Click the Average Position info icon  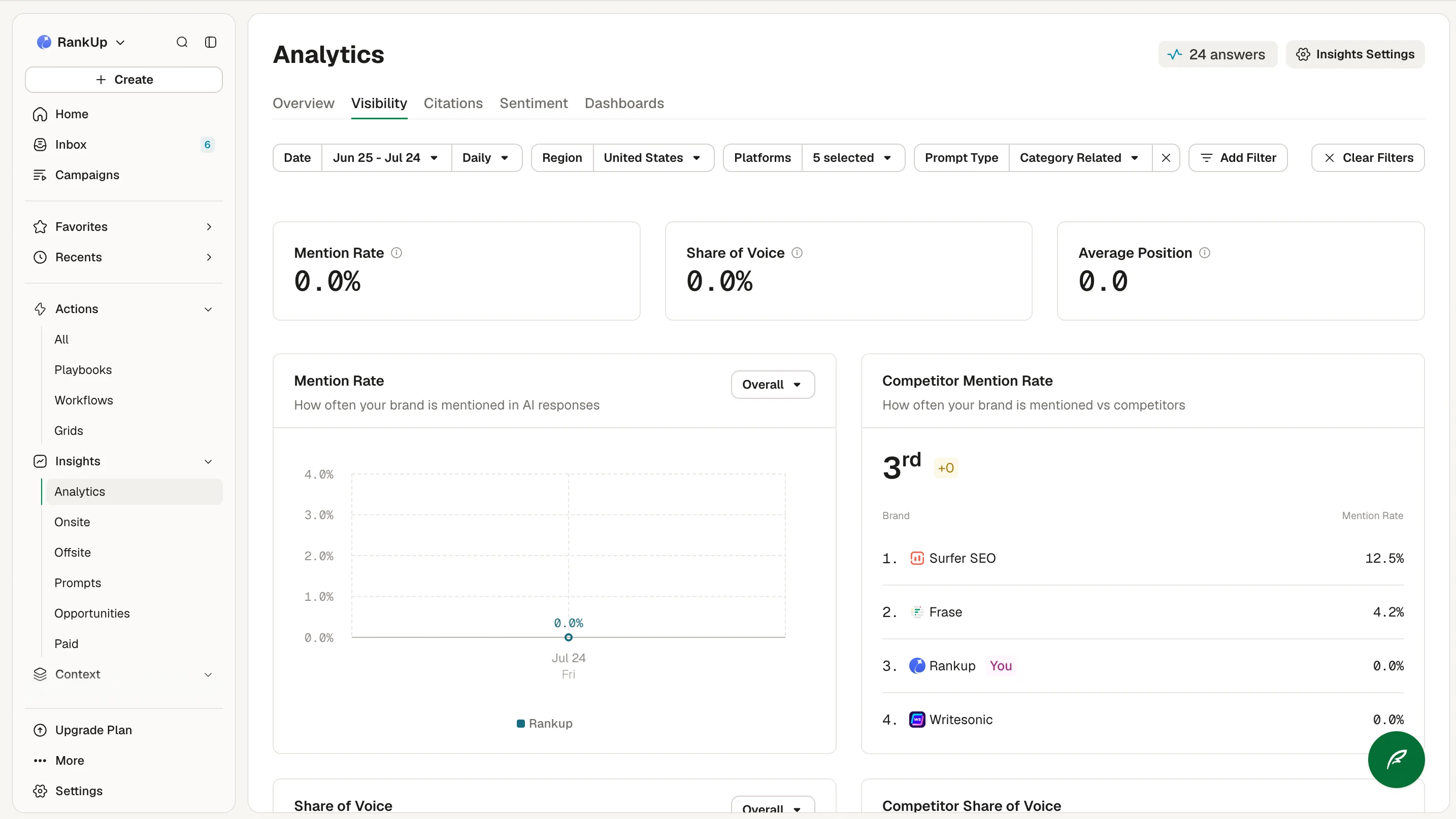click(x=1205, y=253)
